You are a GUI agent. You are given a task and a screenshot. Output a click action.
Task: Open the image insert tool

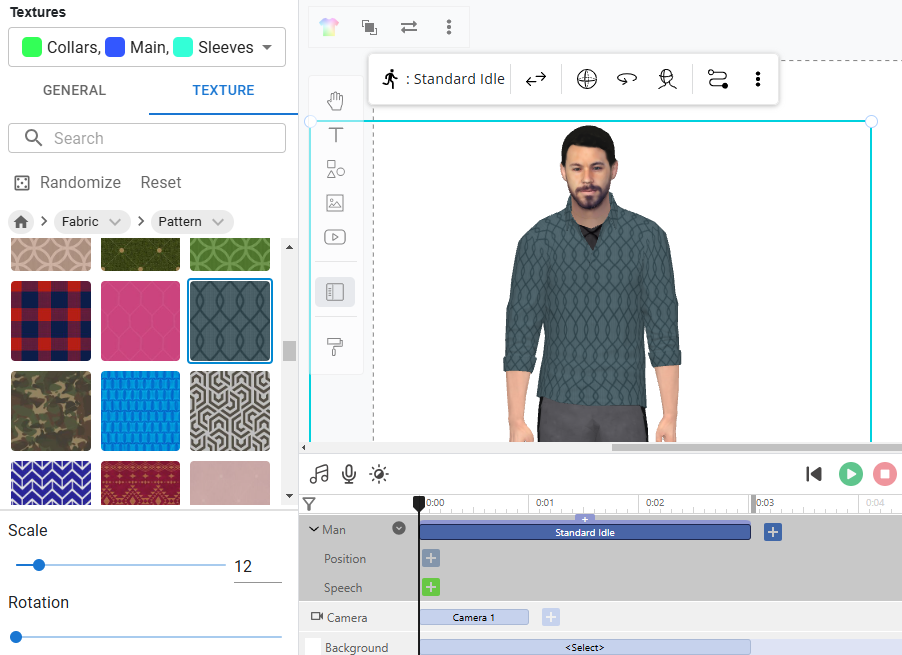pyautogui.click(x=335, y=203)
